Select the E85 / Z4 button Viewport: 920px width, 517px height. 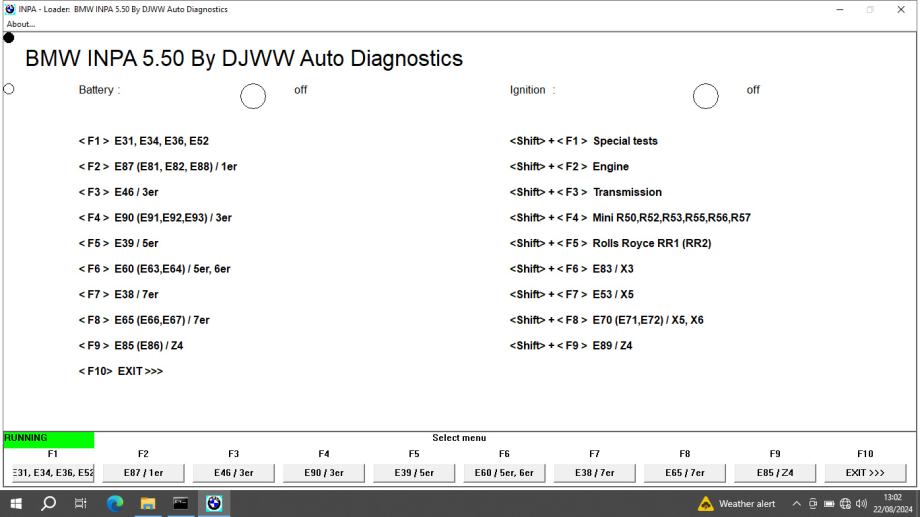coord(775,472)
